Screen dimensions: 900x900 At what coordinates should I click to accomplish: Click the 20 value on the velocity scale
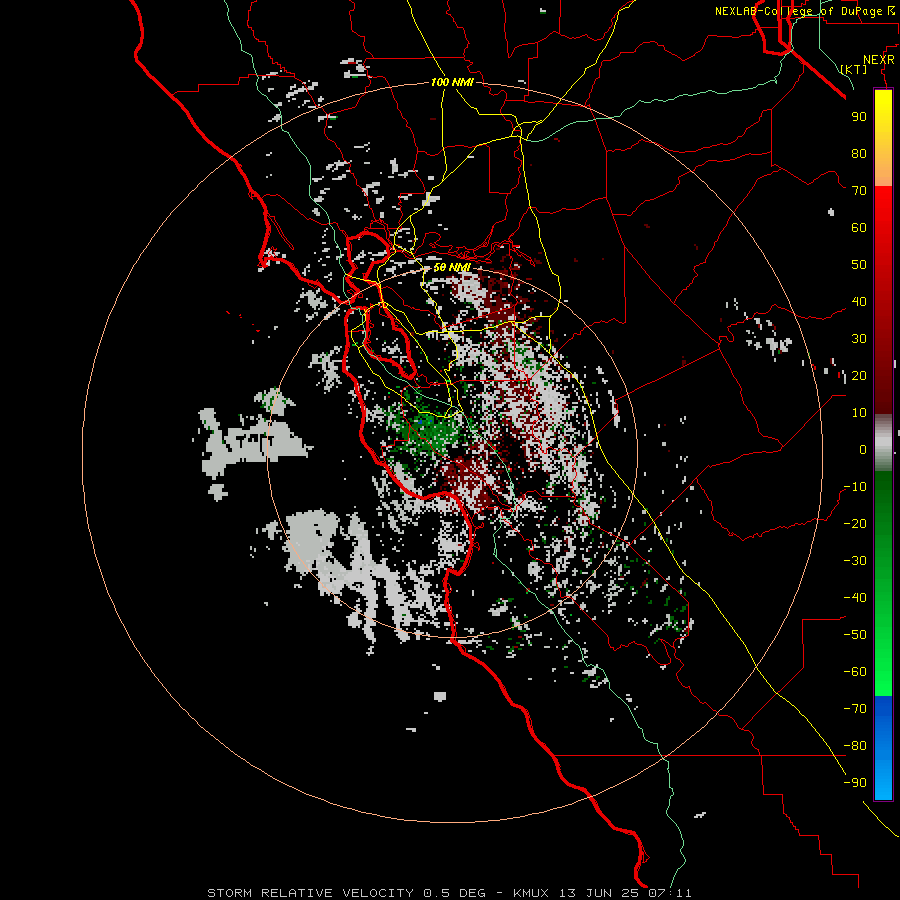click(x=859, y=376)
